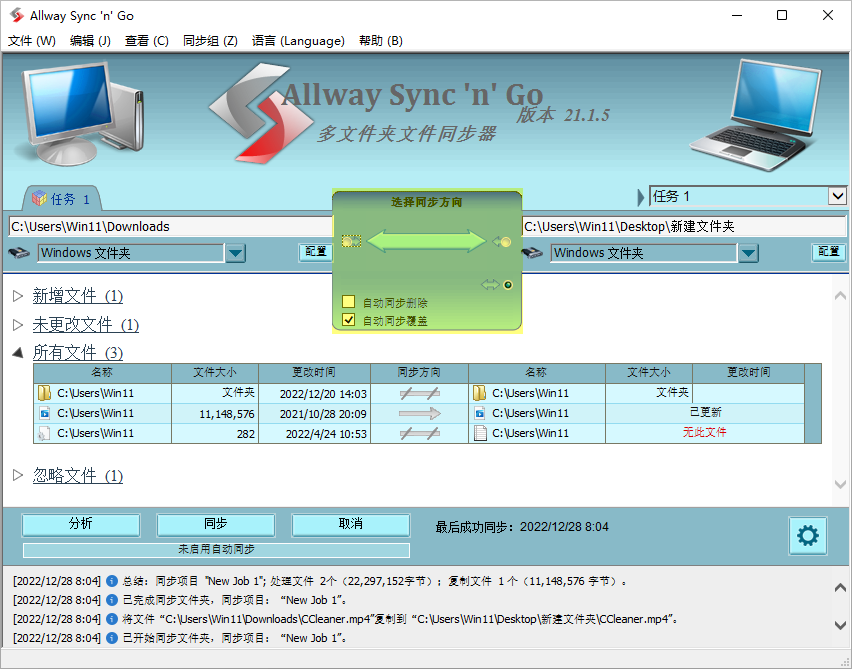
Task: Click the right-side video icon in 已更新 row
Action: 480,414
